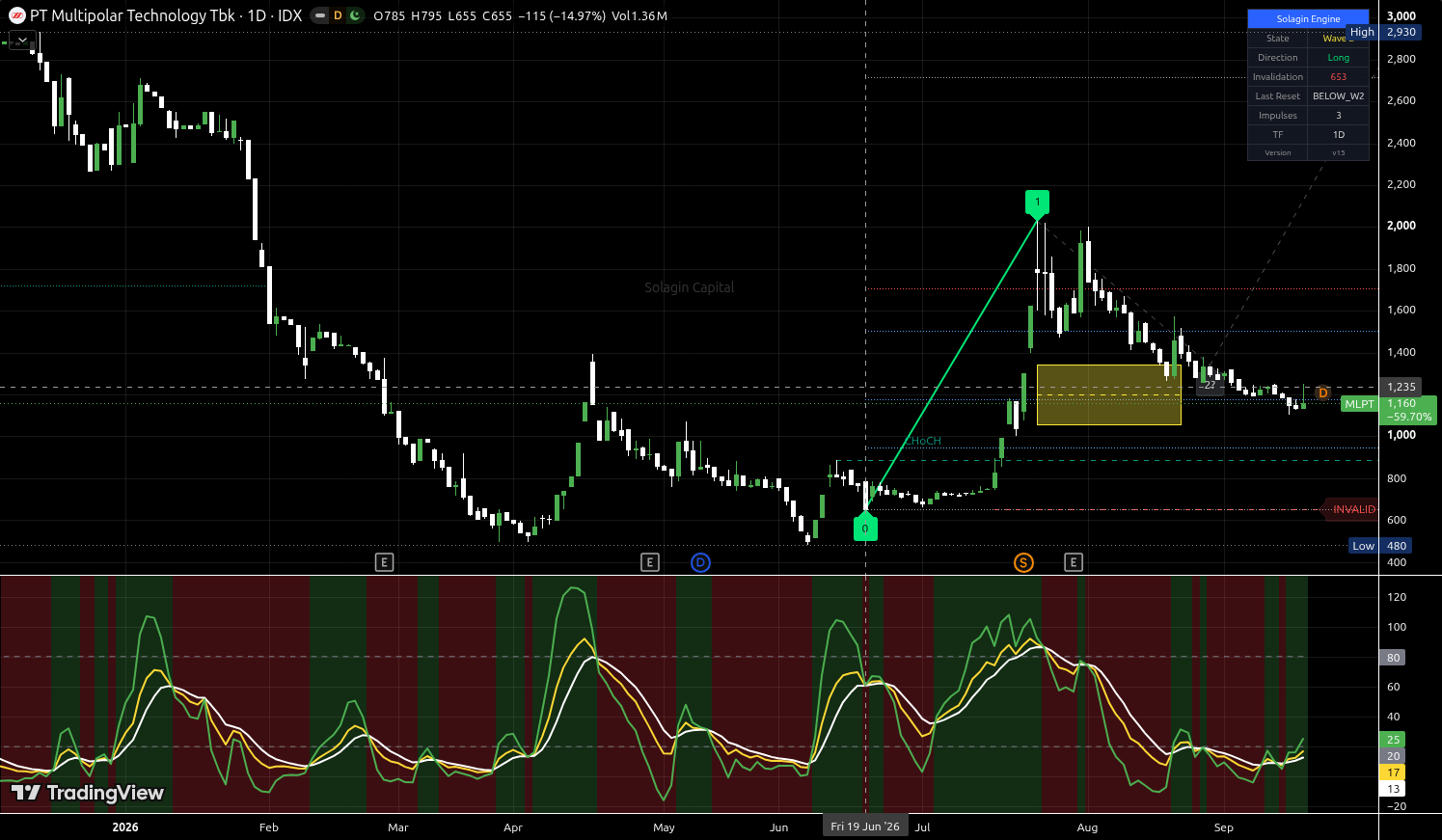The image size is (1442, 840).
Task: Click the 653 invalidation value
Action: 1338,77
